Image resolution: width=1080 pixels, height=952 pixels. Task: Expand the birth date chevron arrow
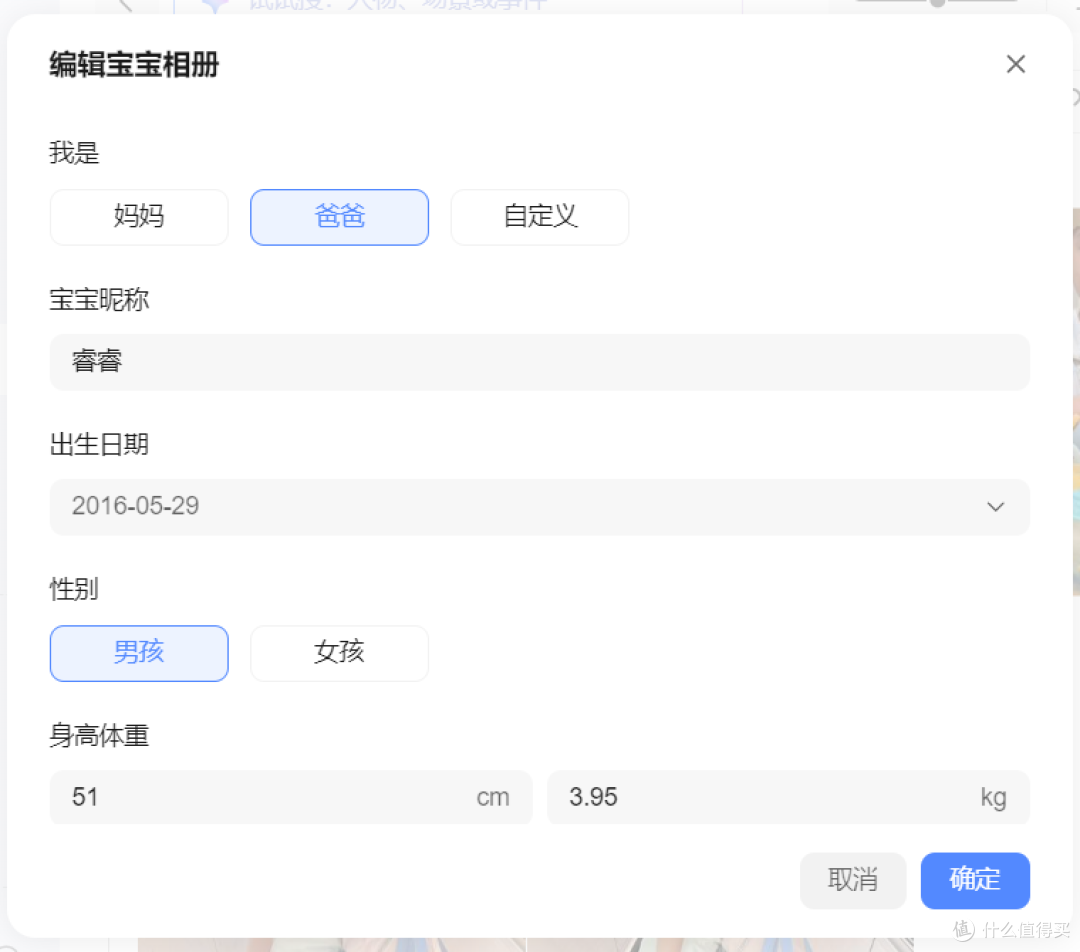[x=995, y=507]
